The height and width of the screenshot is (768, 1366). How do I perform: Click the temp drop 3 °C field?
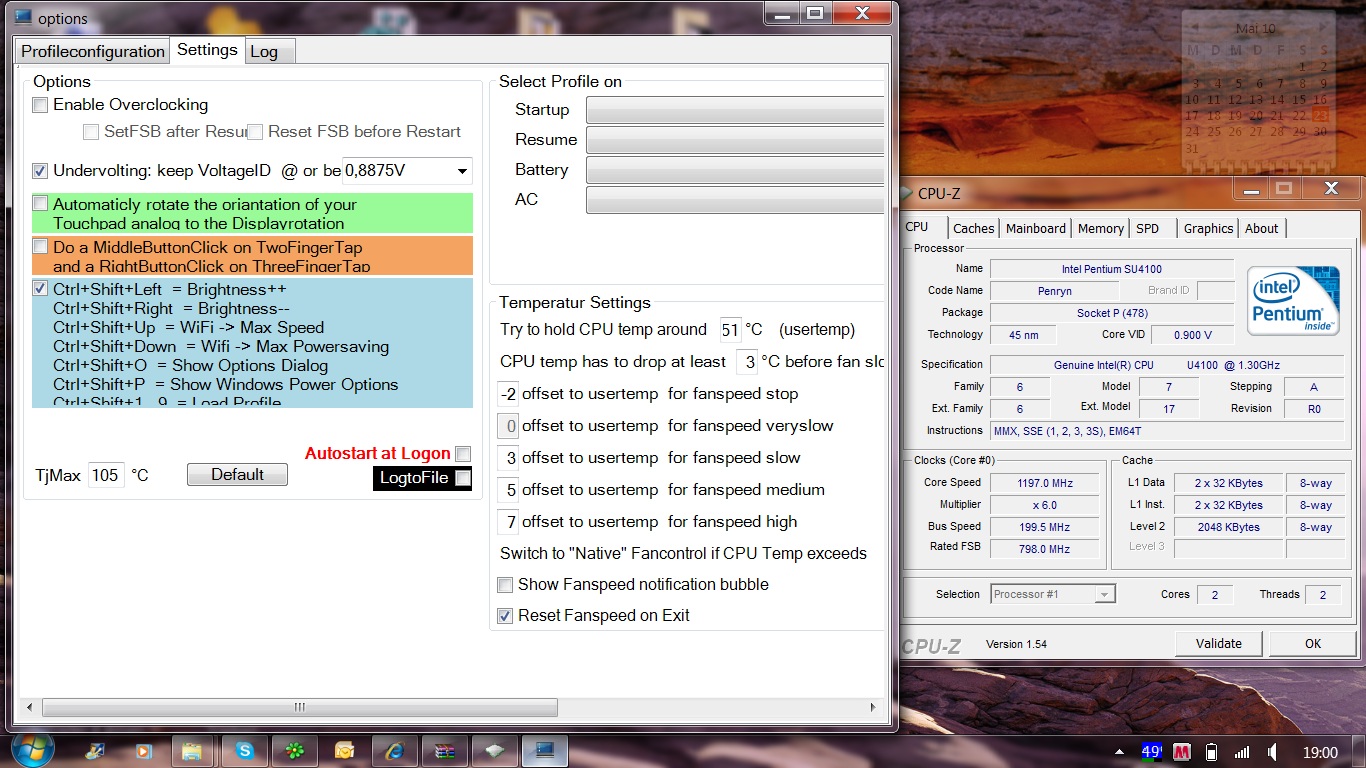748,362
